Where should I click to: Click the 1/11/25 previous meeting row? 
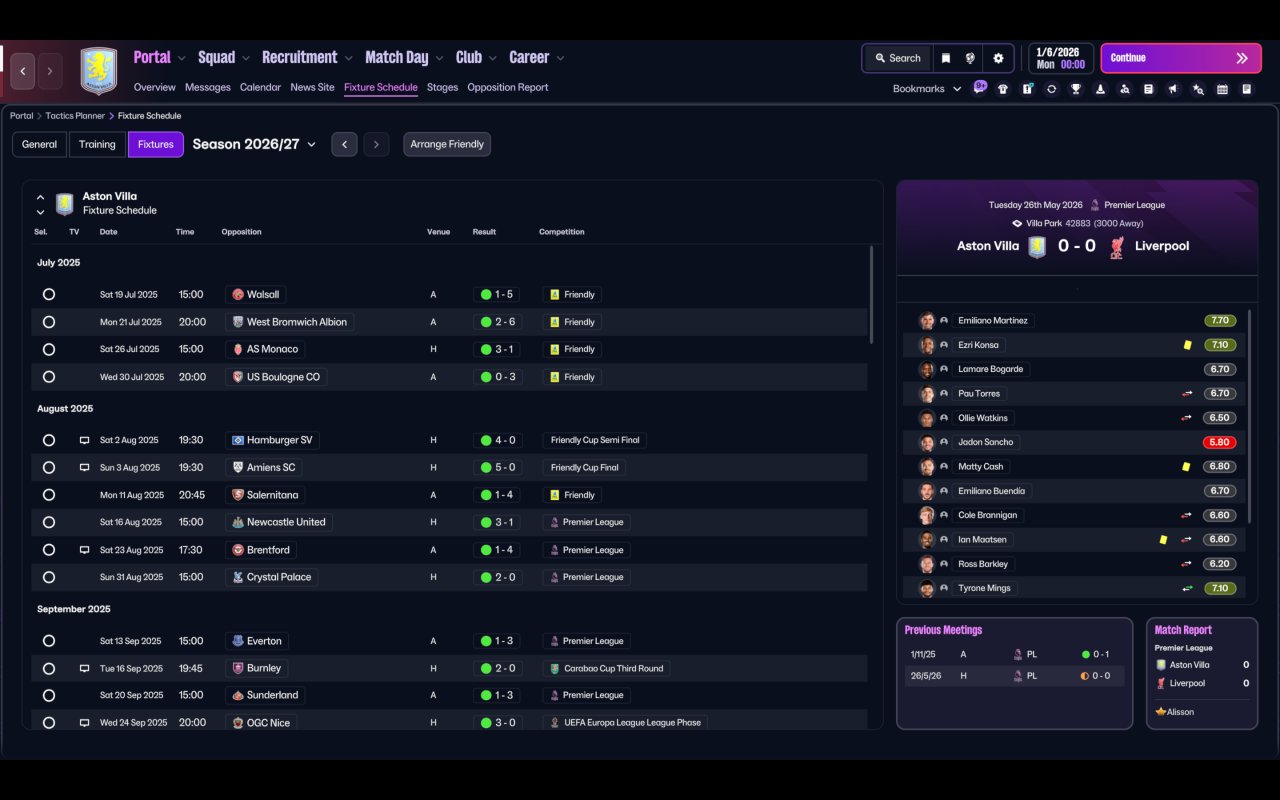point(1014,654)
